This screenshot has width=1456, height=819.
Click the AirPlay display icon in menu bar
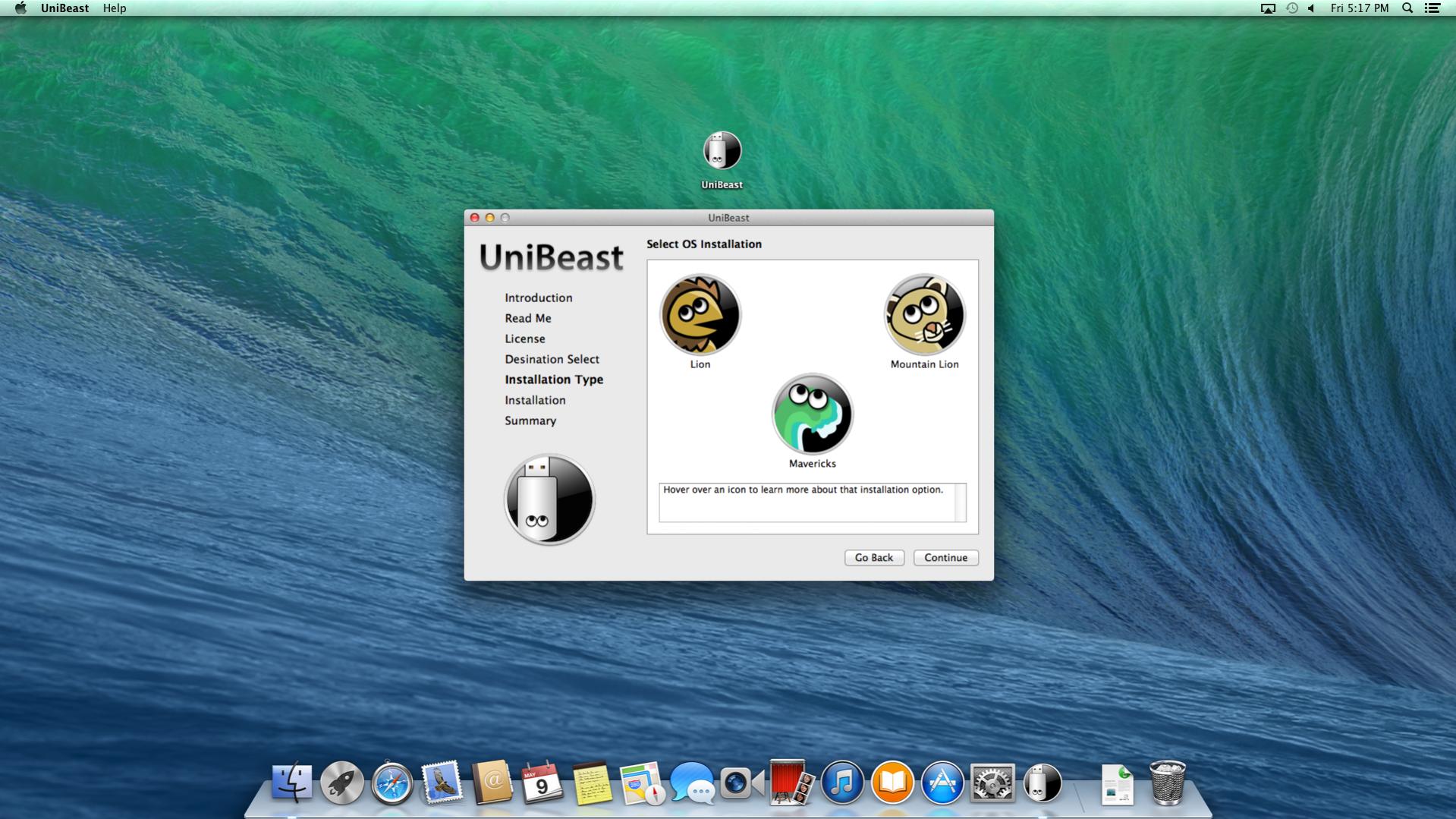[x=1268, y=8]
